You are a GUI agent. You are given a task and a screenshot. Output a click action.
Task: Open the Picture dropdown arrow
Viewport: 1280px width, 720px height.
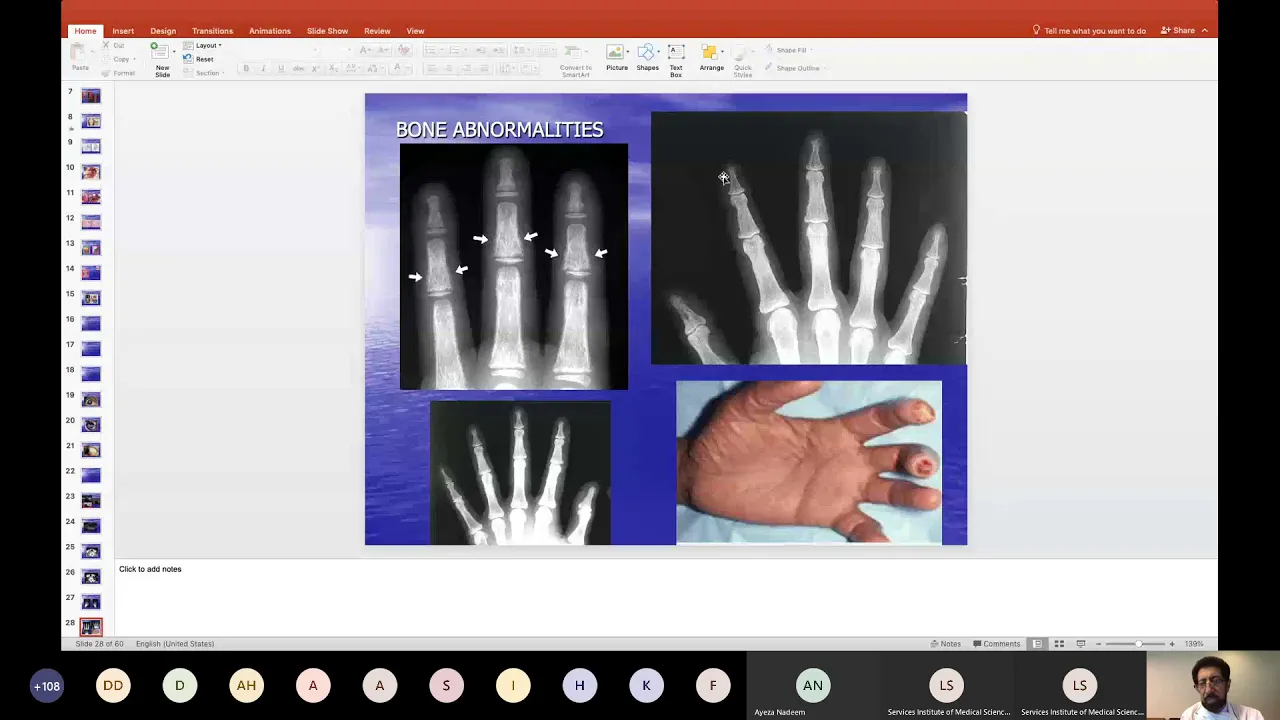point(627,50)
